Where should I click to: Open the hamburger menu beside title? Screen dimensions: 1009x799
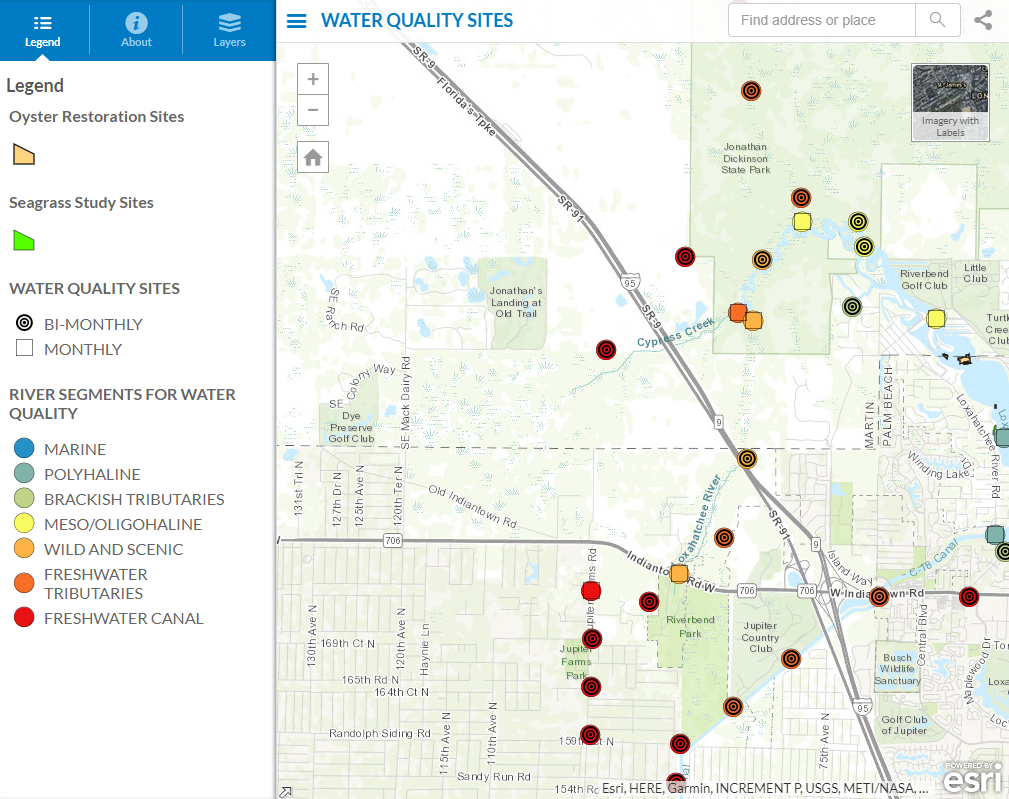click(296, 21)
